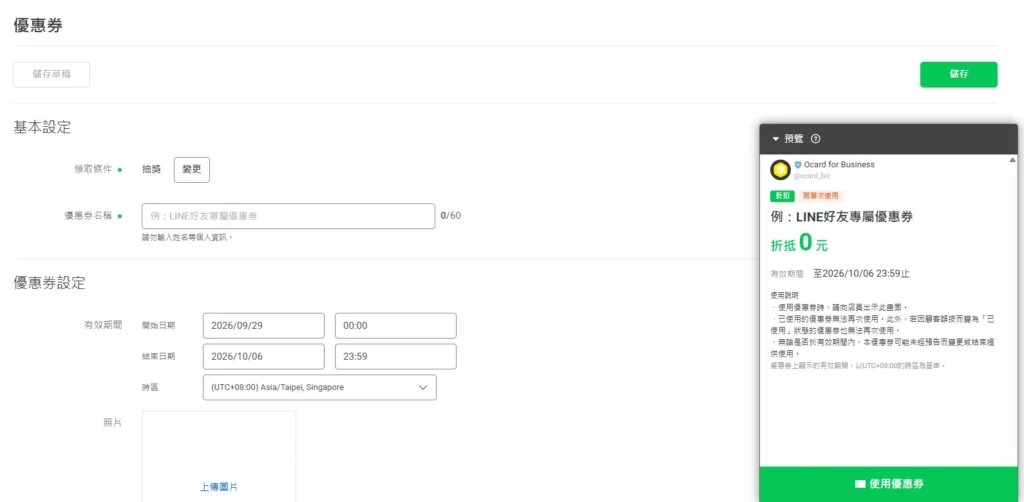Click the 儲存草稿 draft button
Screen dimensions: 1024x502
tap(52, 74)
